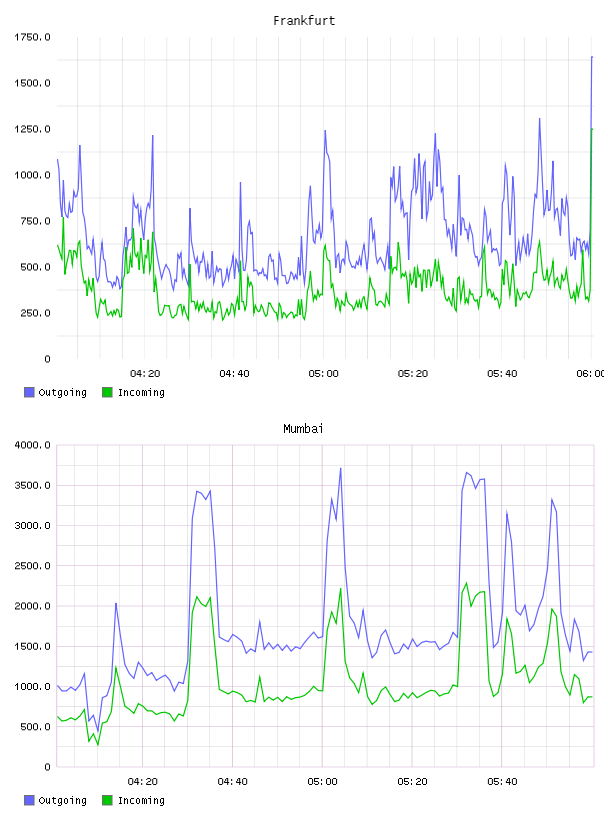The image size is (608, 816).
Task: Click the 04:40 time label on Frankfurt
Action: coord(234,374)
